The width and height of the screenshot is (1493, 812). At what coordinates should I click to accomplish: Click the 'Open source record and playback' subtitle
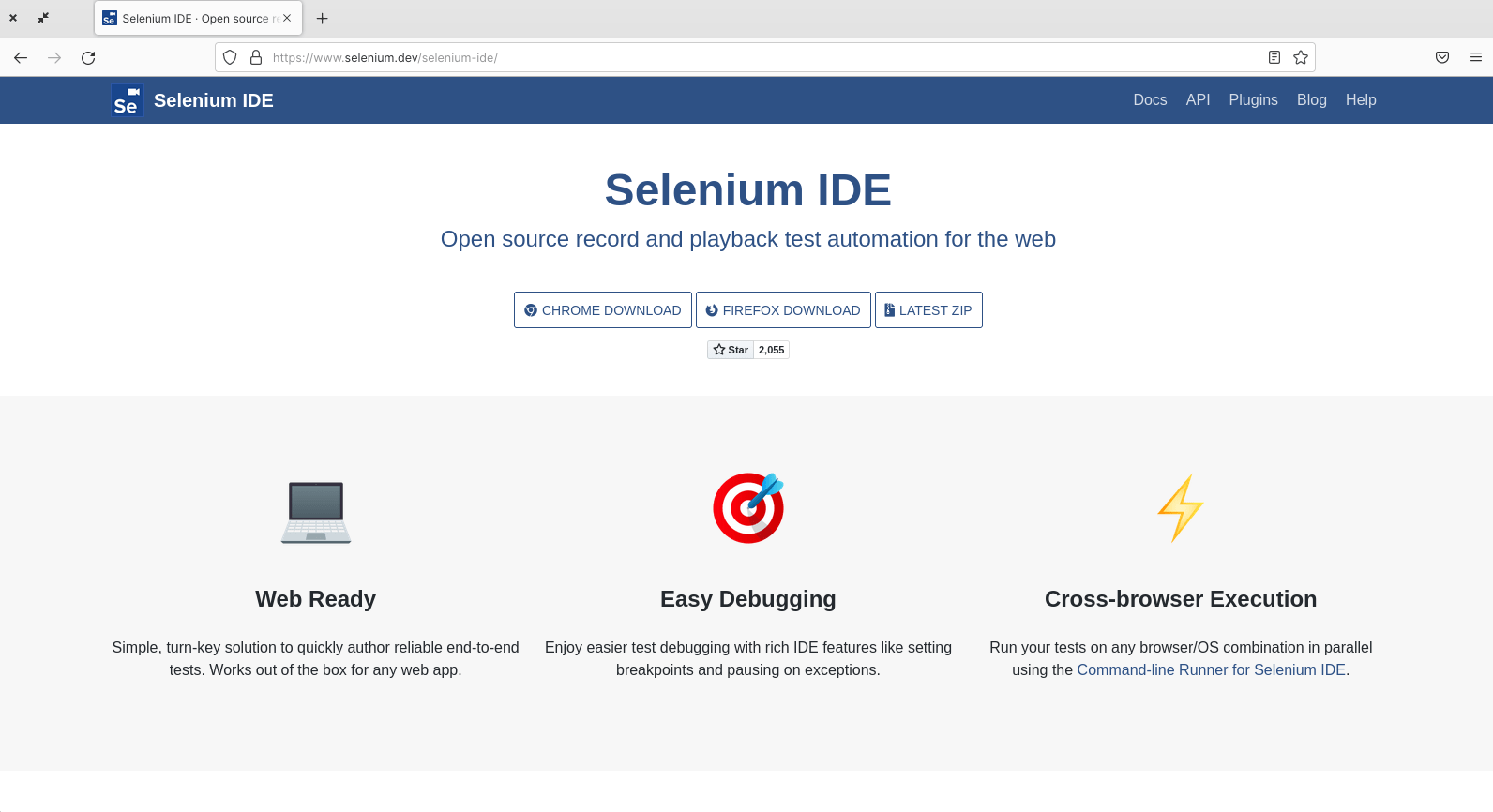[x=748, y=239]
